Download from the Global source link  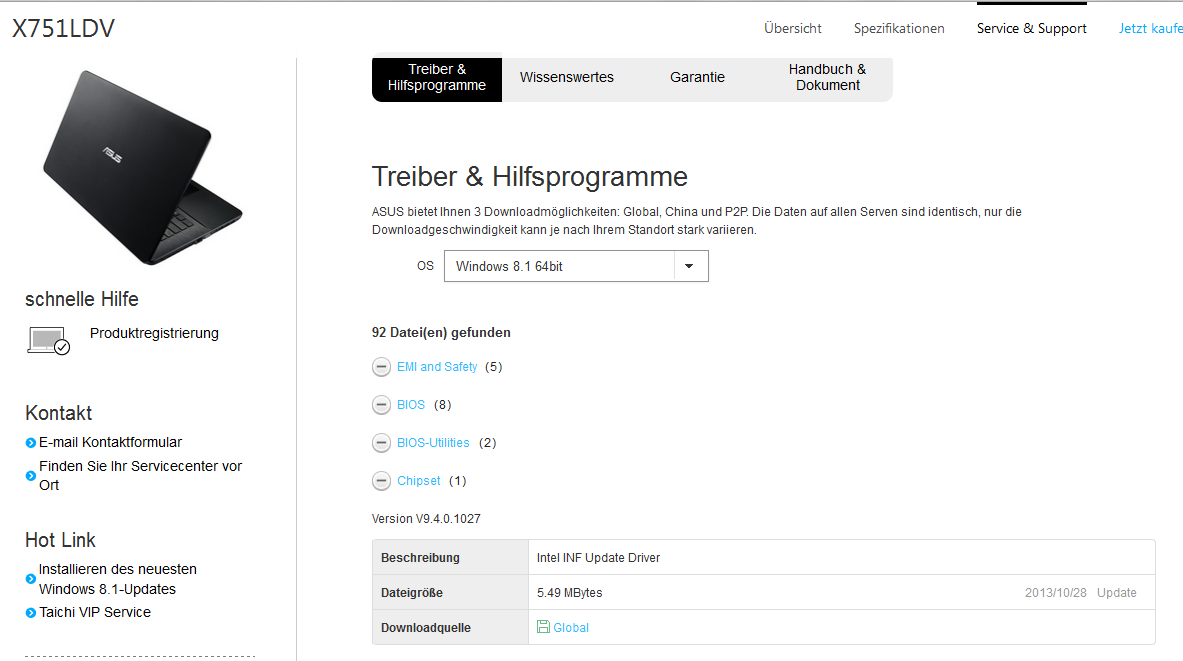pos(571,628)
